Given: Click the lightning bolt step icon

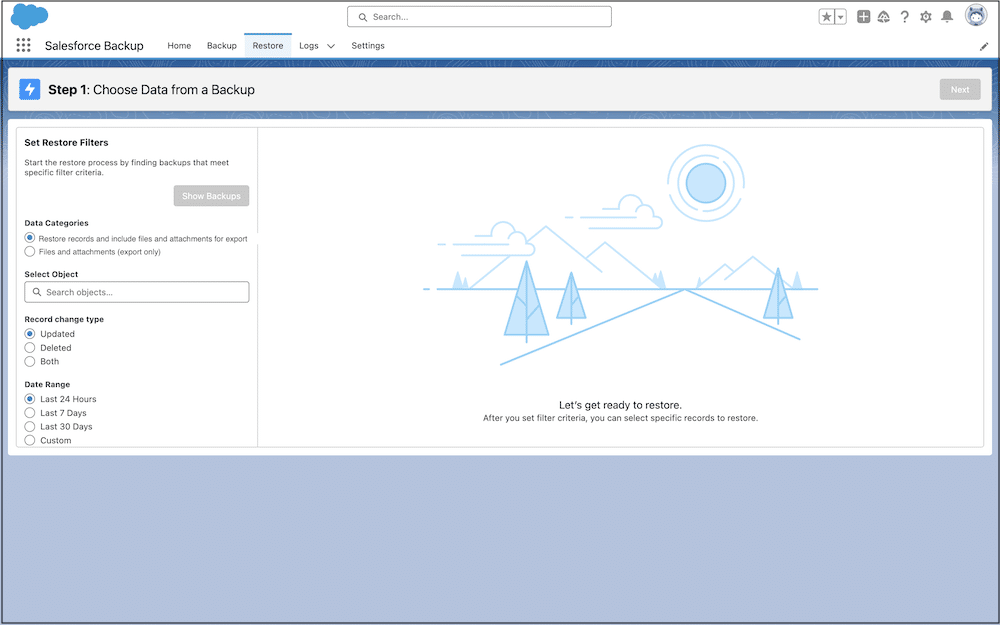Looking at the screenshot, I should pos(29,89).
